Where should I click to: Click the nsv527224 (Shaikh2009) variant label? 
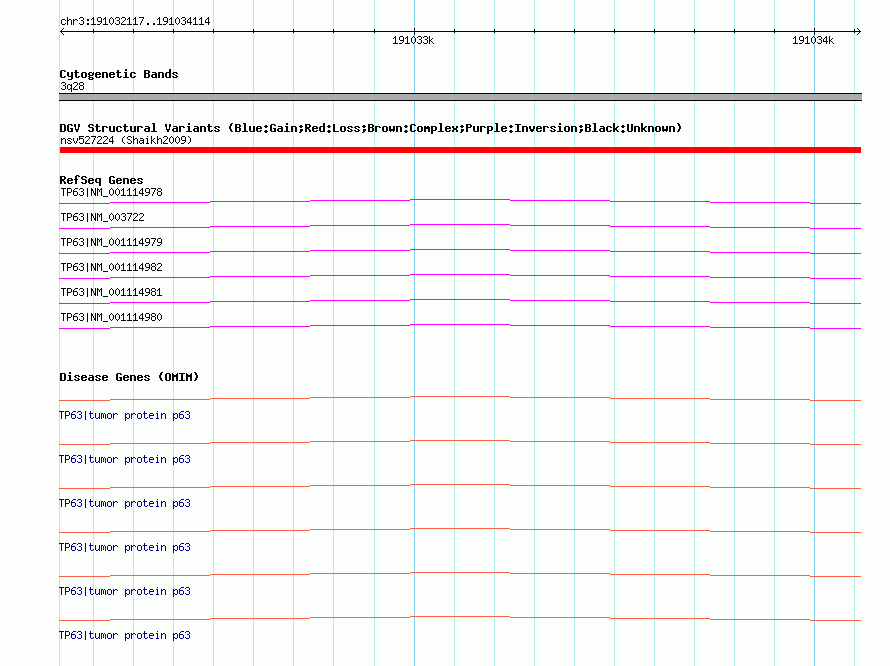(126, 140)
